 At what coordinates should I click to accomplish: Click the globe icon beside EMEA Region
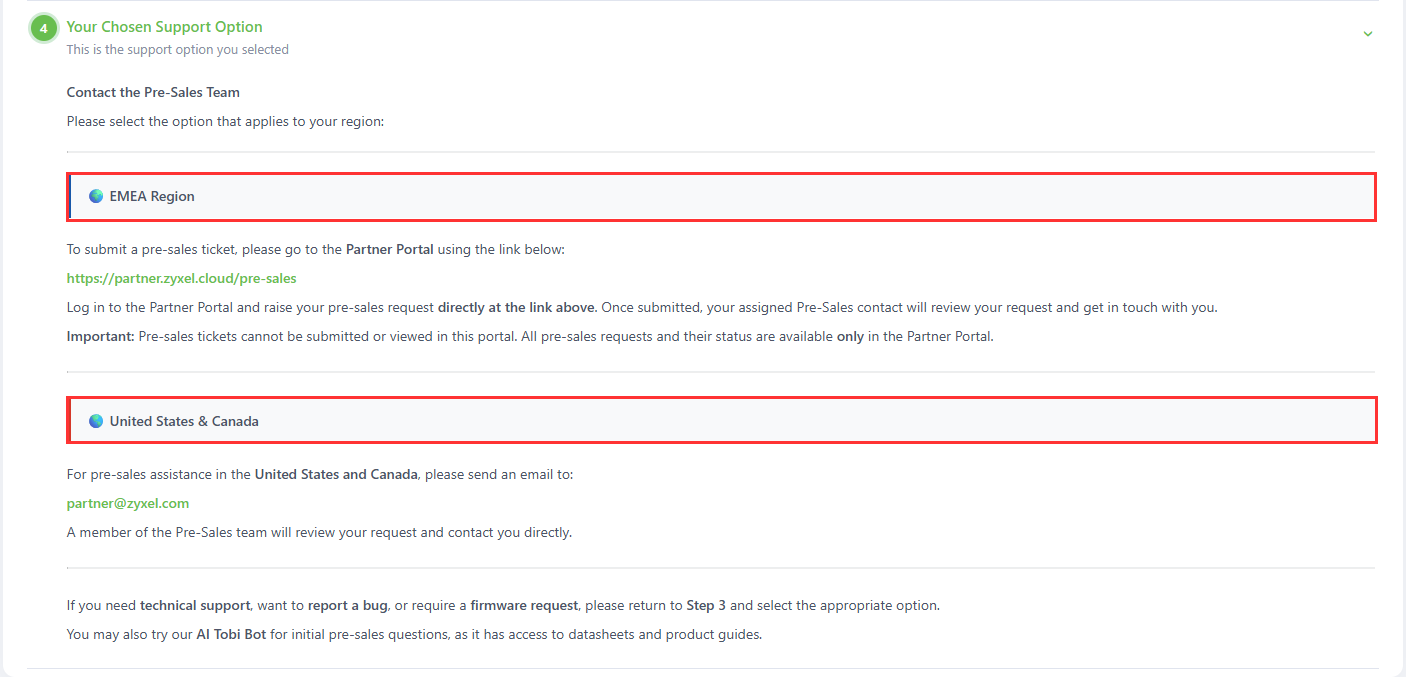pyautogui.click(x=96, y=196)
